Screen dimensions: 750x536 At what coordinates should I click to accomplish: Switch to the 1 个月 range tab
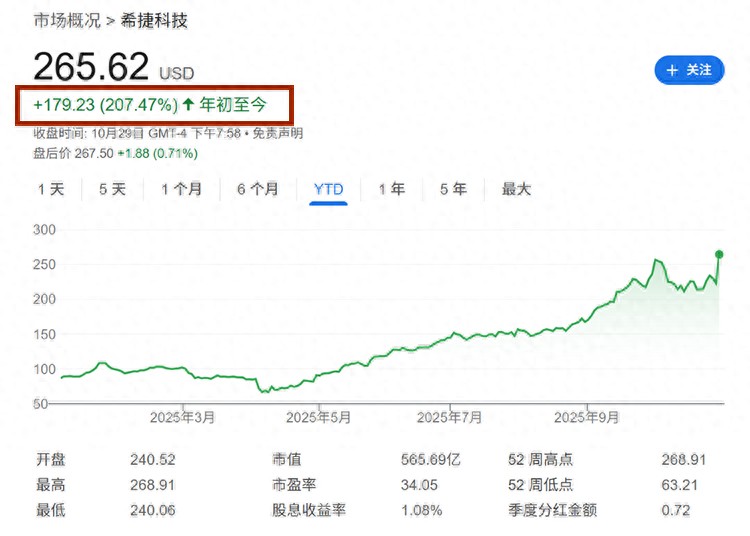[182, 189]
